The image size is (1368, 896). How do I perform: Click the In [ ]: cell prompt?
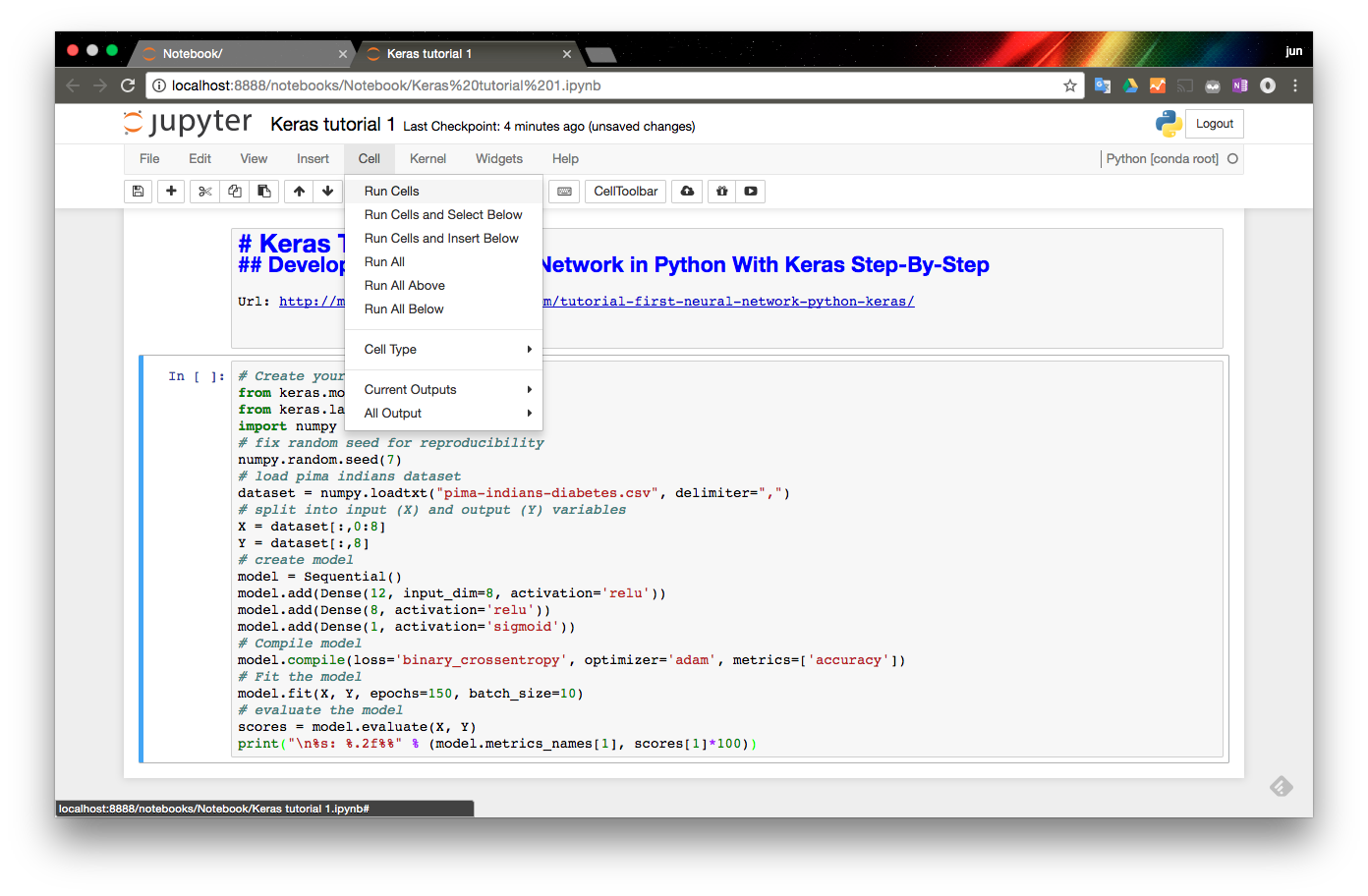coord(197,376)
